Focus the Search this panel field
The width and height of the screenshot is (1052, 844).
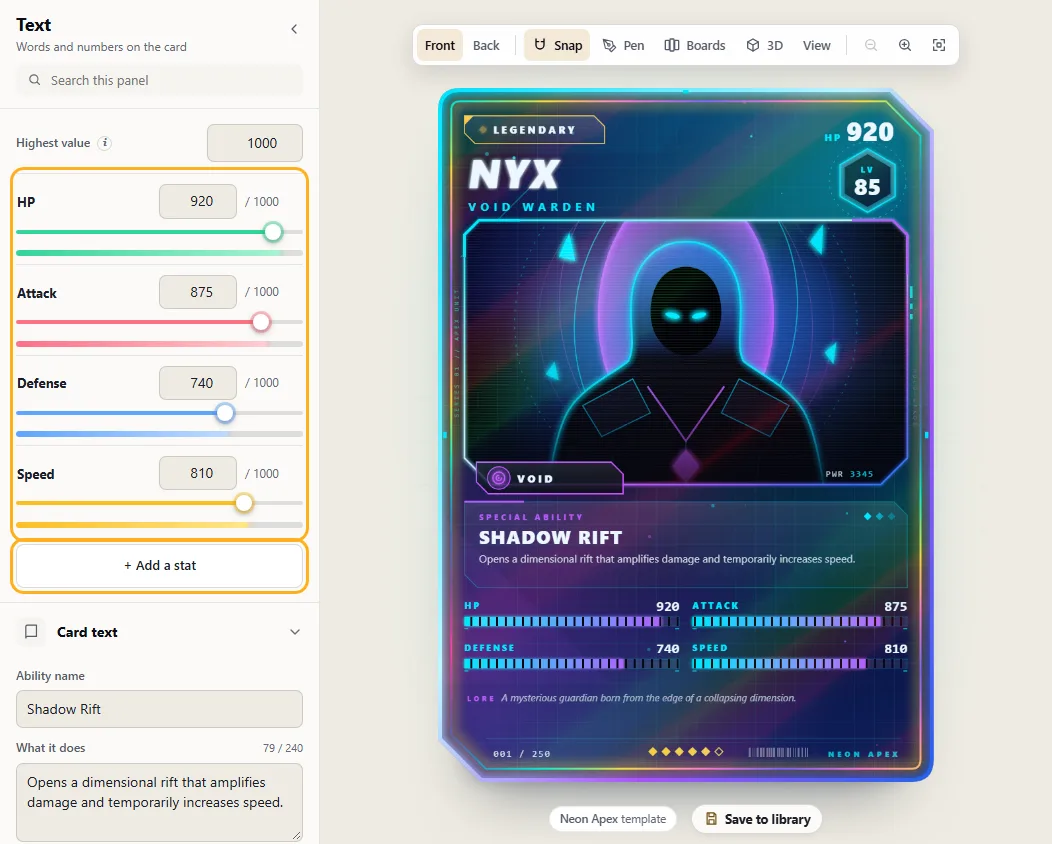(160, 81)
